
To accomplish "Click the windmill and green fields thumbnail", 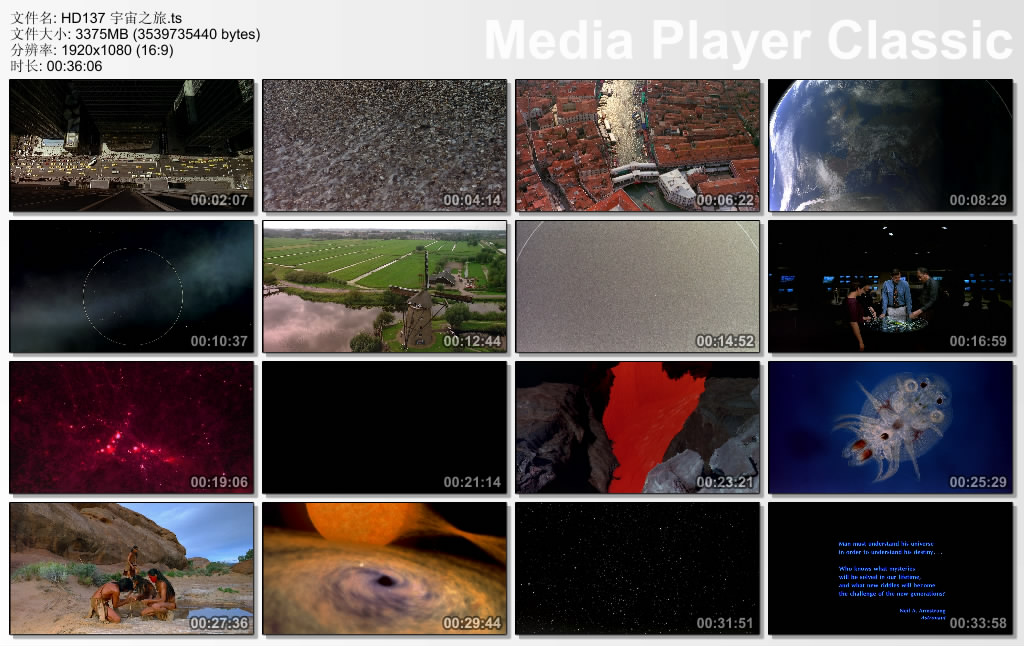I will 384,287.
